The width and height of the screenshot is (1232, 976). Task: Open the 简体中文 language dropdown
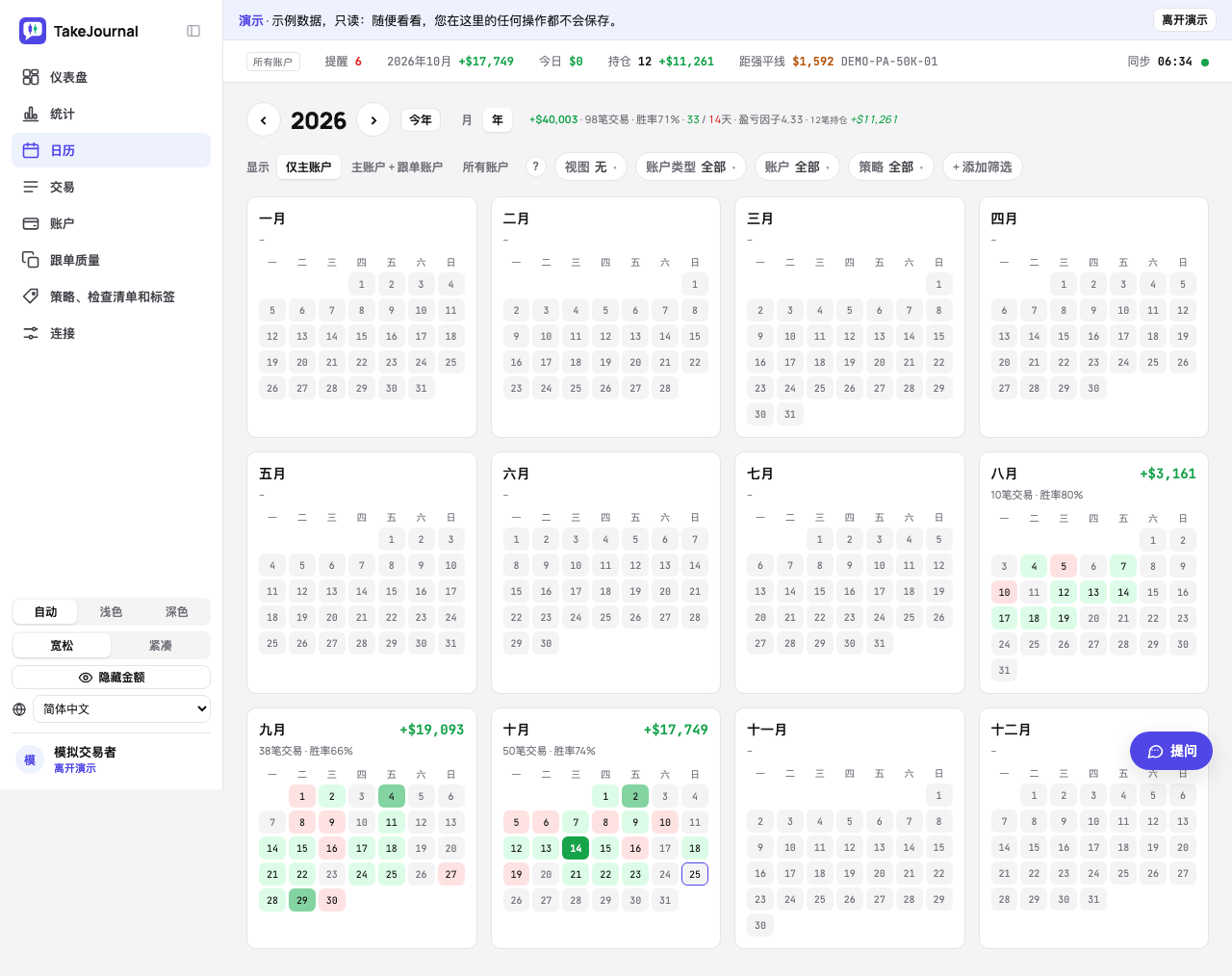point(121,709)
